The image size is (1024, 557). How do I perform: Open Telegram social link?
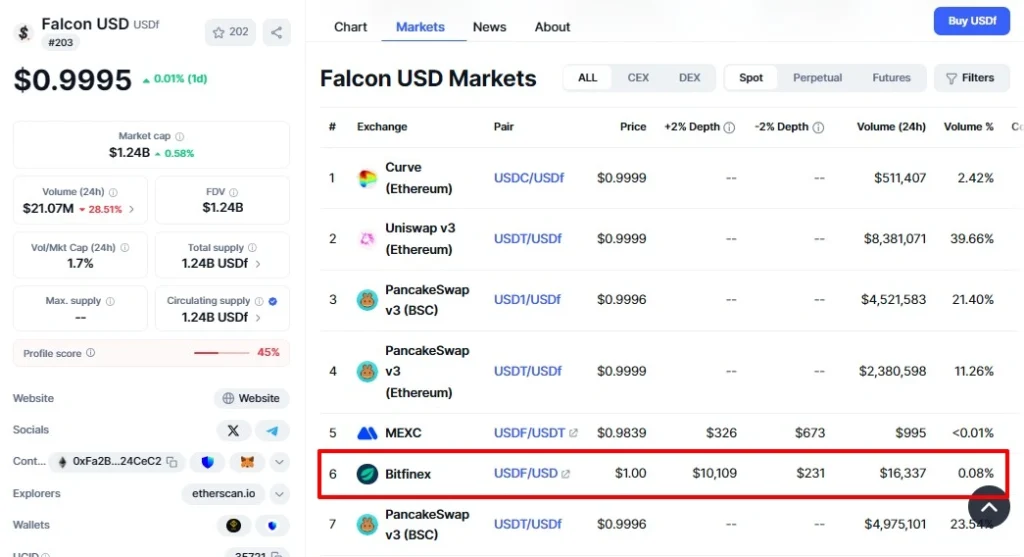272,431
